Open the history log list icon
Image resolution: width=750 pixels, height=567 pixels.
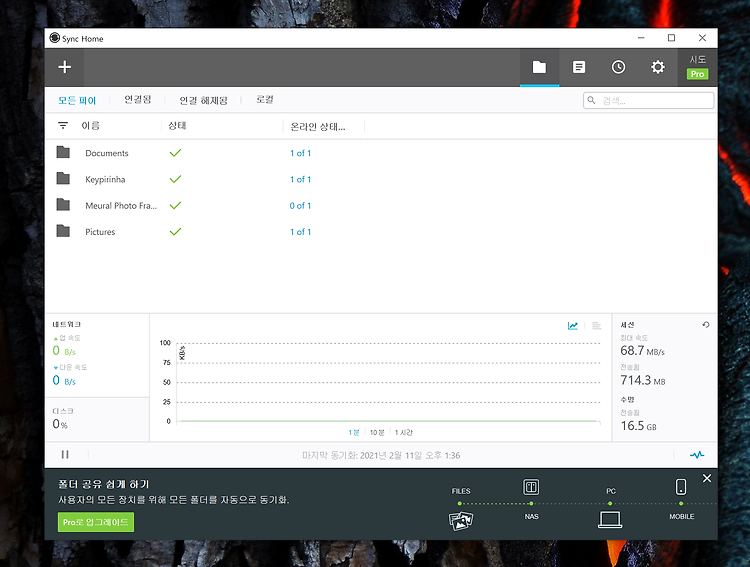tap(579, 67)
